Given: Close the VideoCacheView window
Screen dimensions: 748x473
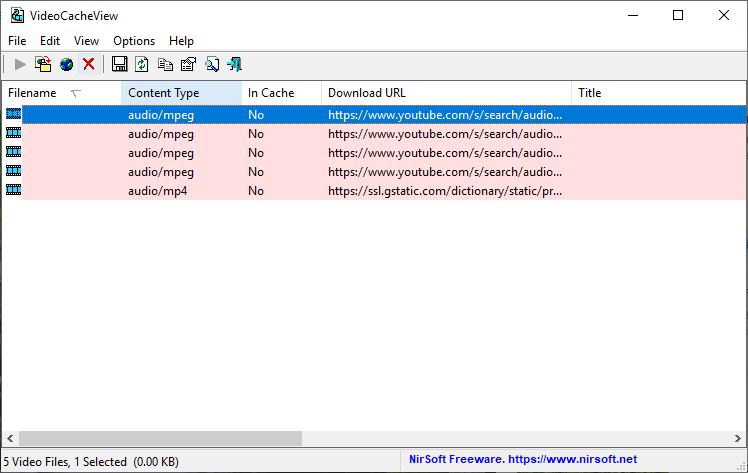Looking at the screenshot, I should point(724,15).
